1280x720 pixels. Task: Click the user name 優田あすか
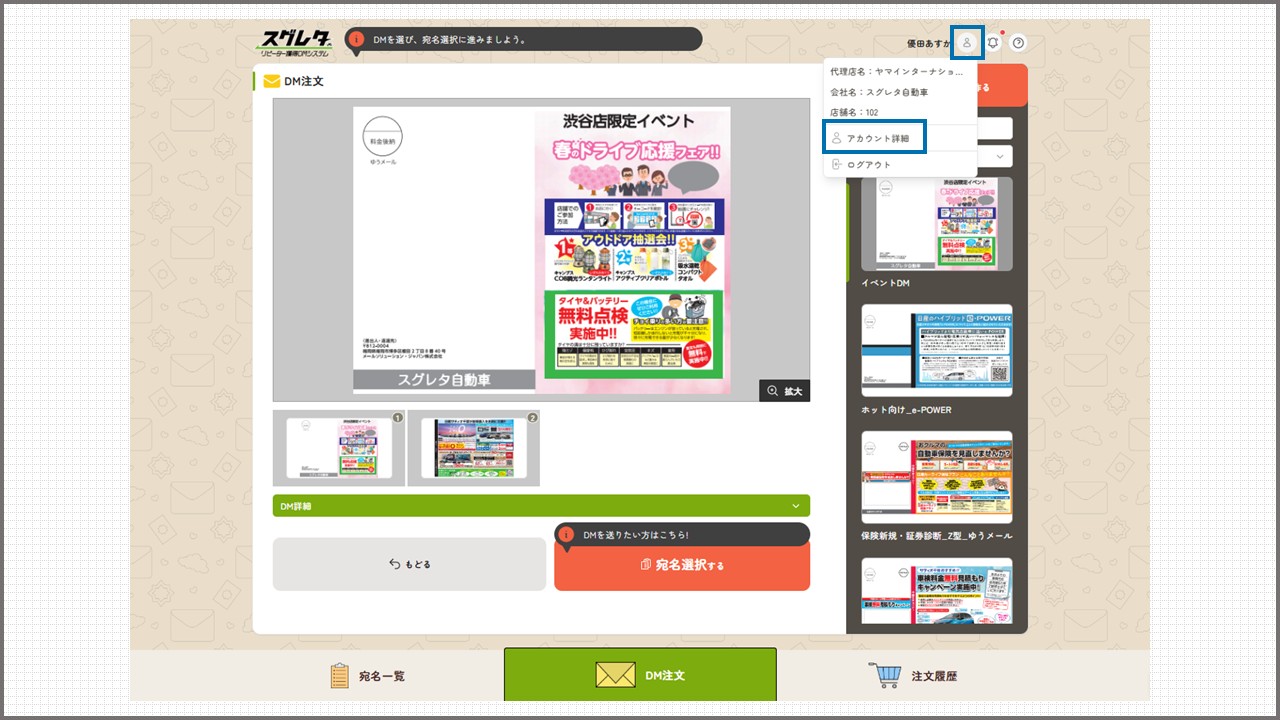929,43
